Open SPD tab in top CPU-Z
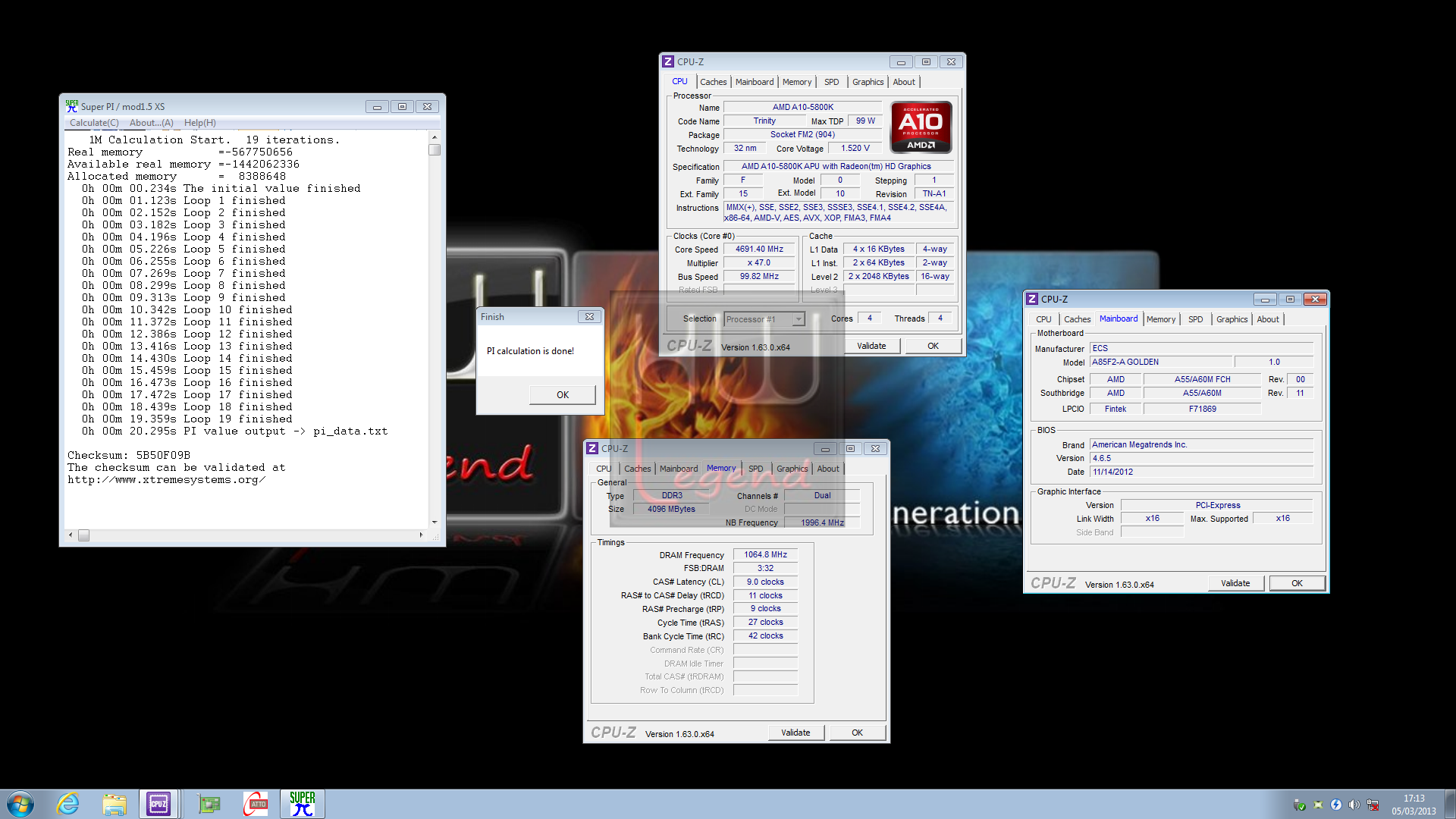The height and width of the screenshot is (819, 1456). tap(832, 82)
